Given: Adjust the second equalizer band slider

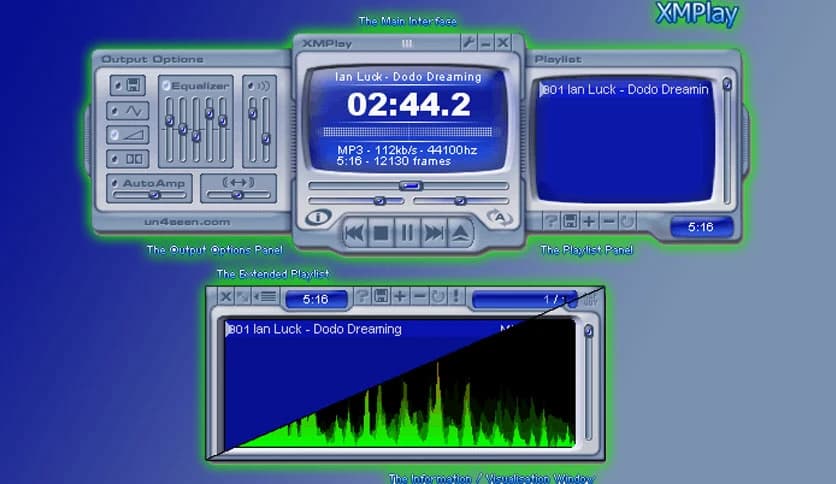Looking at the screenshot, I should [x=183, y=130].
